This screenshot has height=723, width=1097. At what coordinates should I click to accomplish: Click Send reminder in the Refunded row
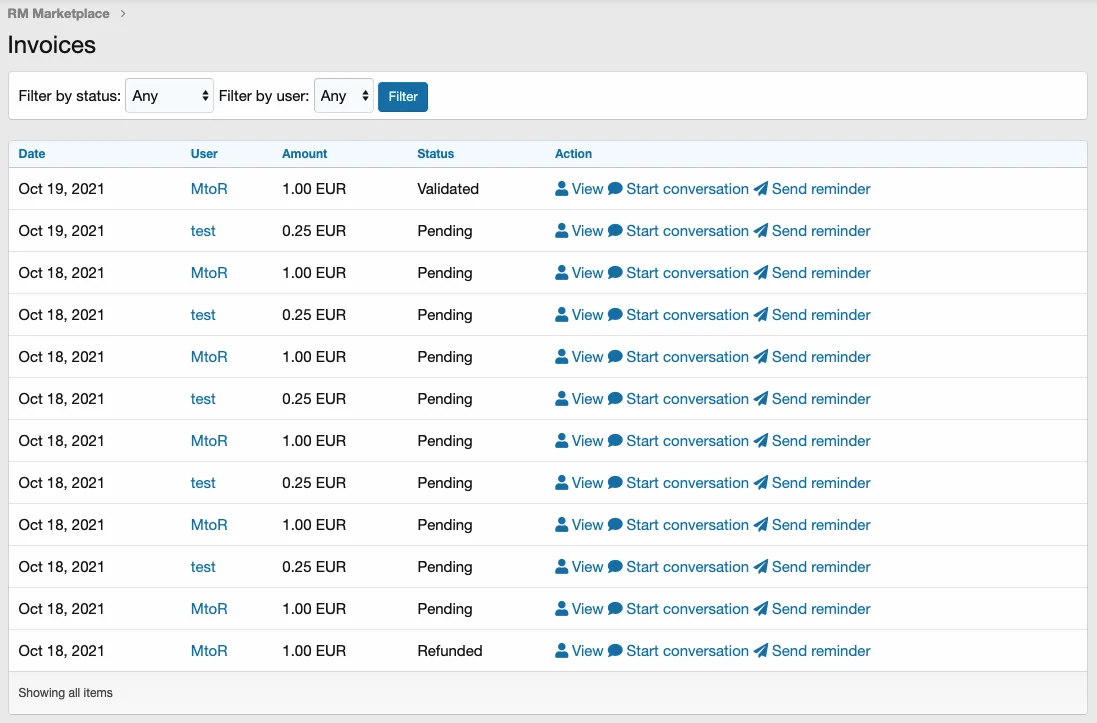coord(820,651)
